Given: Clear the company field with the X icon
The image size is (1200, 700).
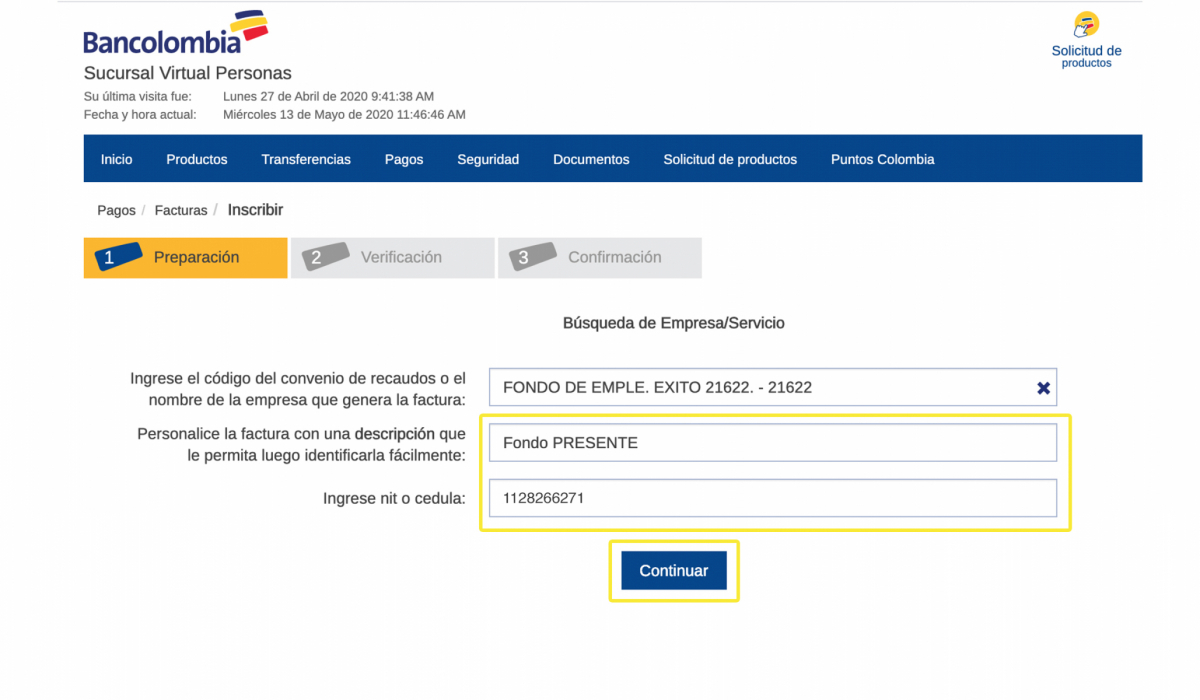Looking at the screenshot, I should pyautogui.click(x=1043, y=388).
